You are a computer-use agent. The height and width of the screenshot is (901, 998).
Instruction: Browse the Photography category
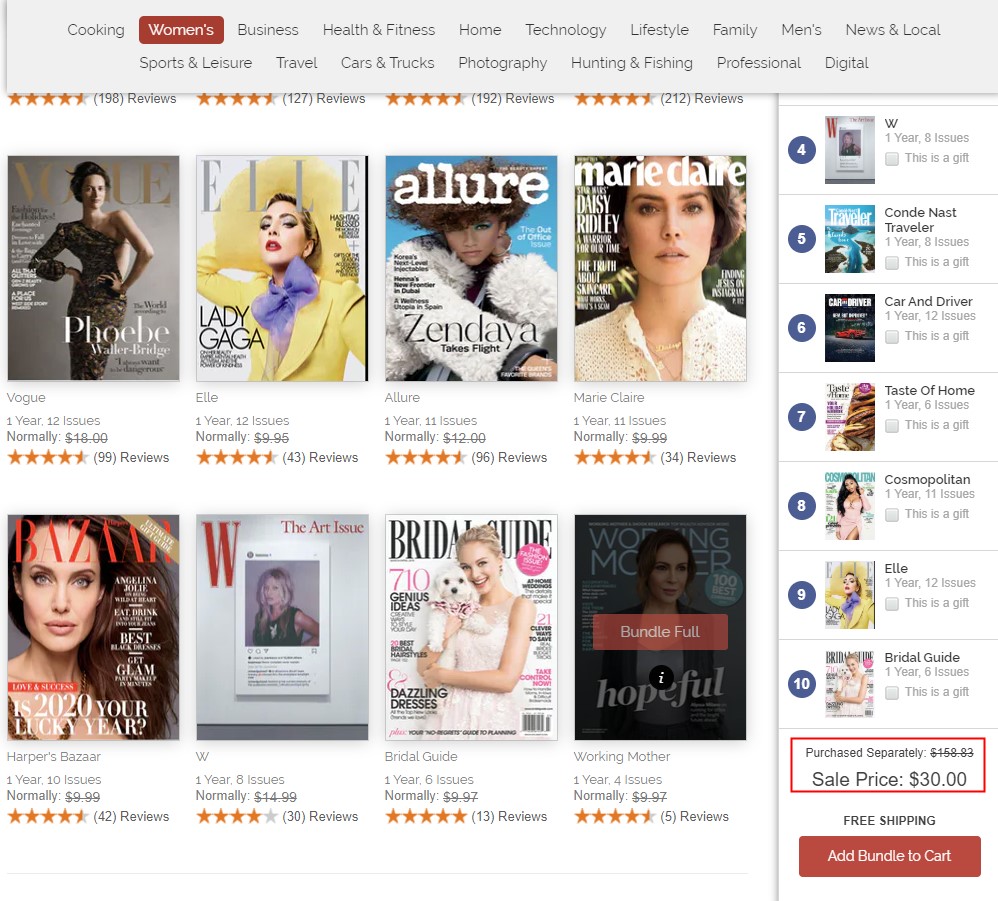(502, 63)
